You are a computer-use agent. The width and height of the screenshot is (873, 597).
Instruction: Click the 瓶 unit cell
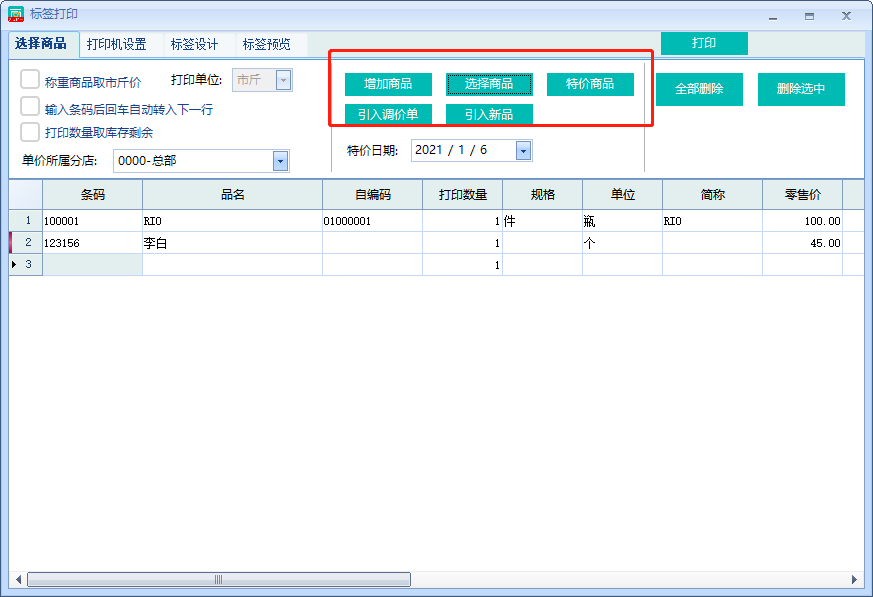(622, 221)
